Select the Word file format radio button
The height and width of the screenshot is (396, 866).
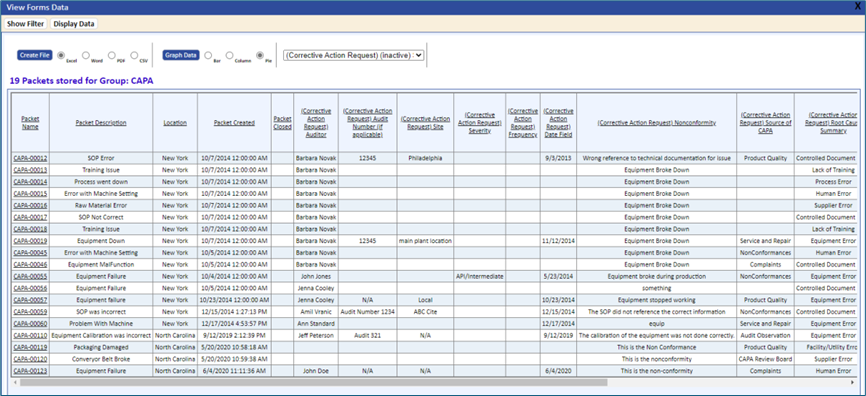click(x=86, y=55)
